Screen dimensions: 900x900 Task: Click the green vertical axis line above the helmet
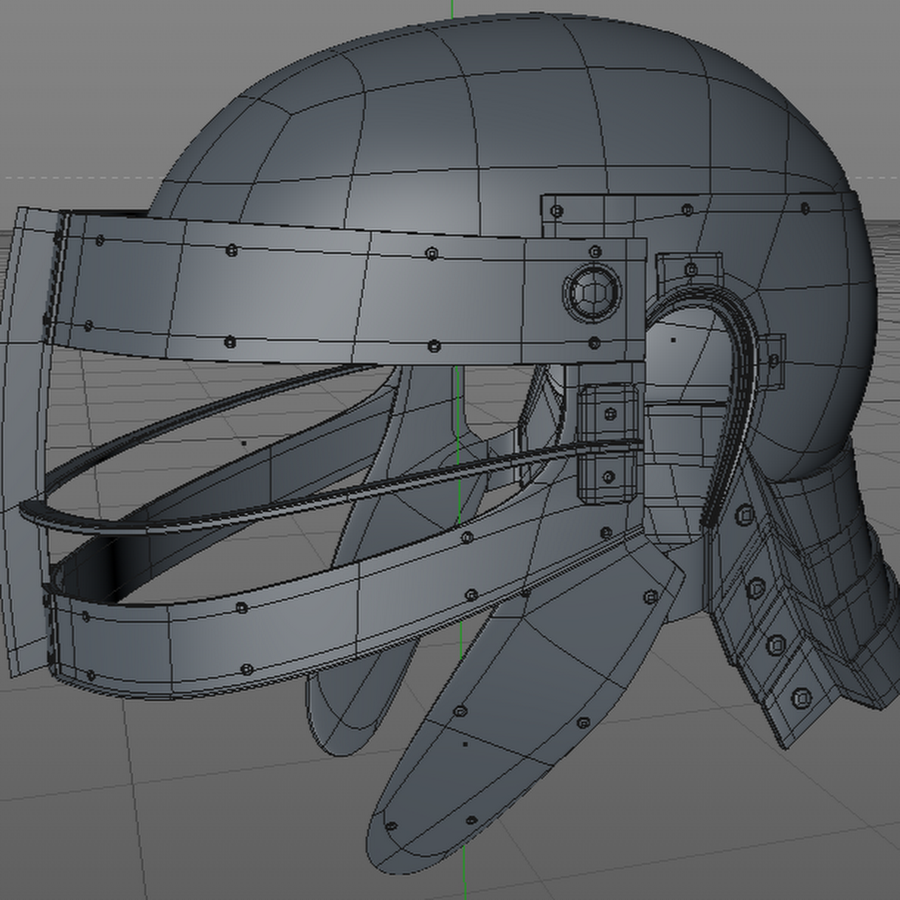coord(452,10)
